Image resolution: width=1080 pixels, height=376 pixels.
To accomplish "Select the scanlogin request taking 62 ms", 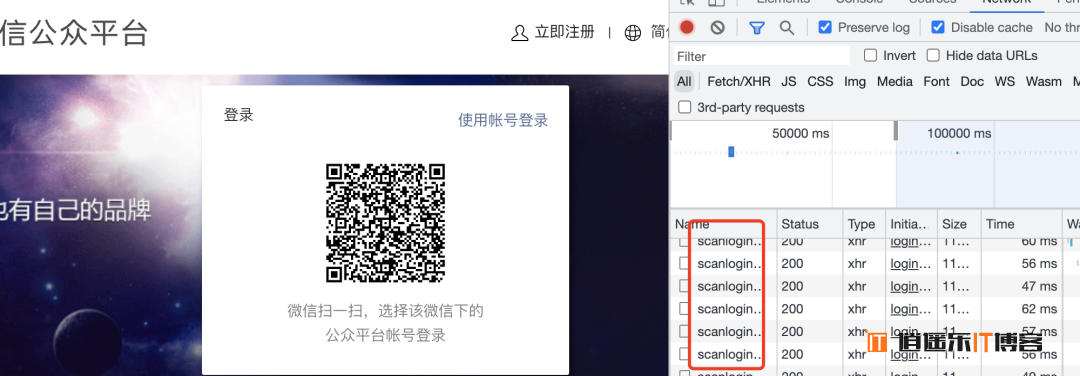I will coord(729,309).
